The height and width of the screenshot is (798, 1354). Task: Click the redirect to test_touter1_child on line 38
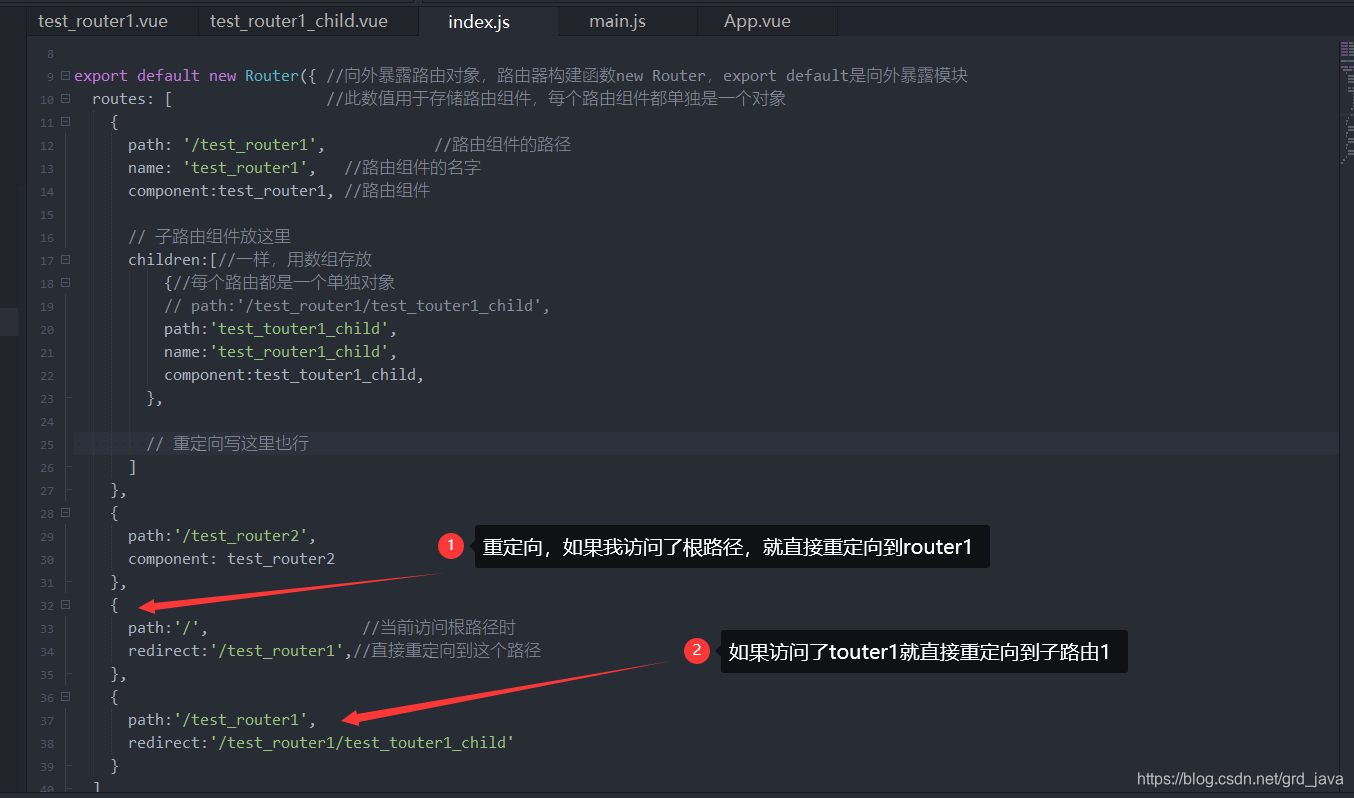point(321,742)
